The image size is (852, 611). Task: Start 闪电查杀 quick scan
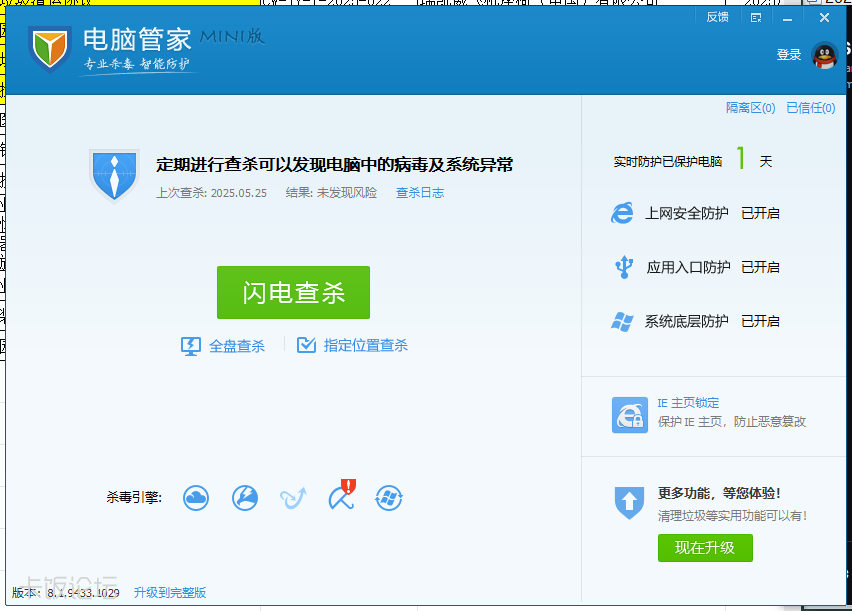(x=293, y=292)
